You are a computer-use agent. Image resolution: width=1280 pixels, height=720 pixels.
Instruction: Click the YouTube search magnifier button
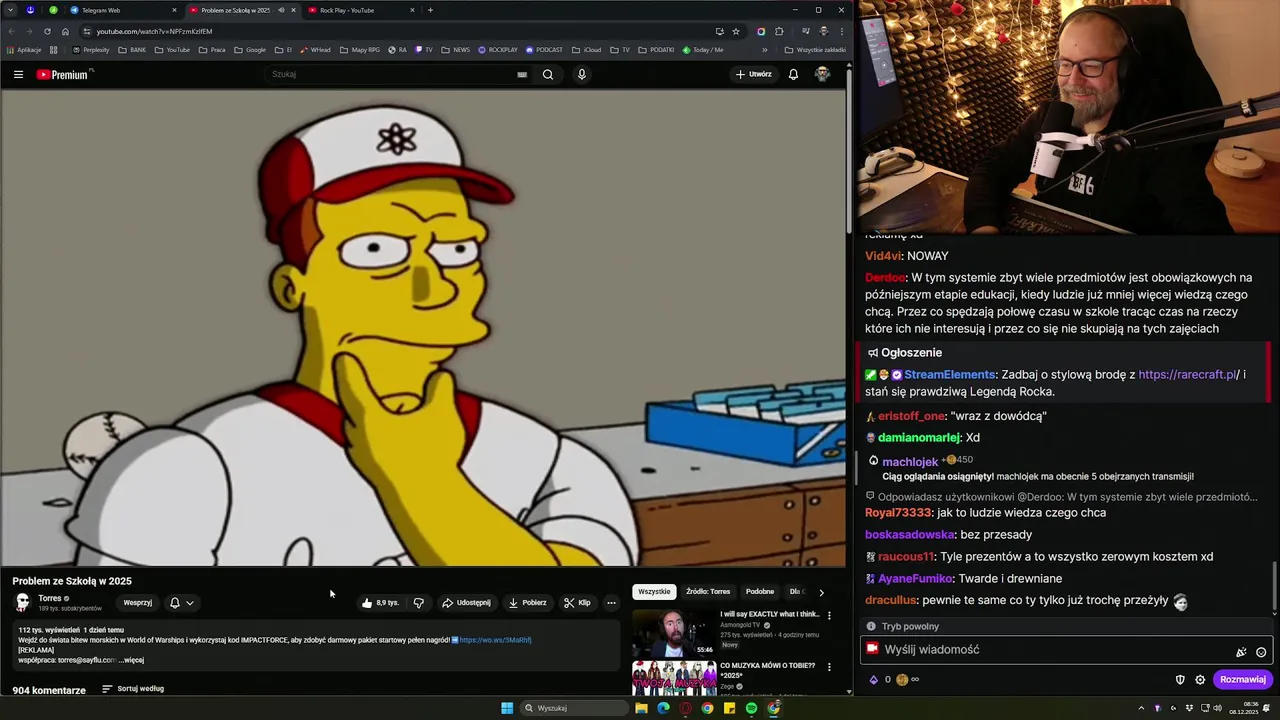click(x=547, y=74)
